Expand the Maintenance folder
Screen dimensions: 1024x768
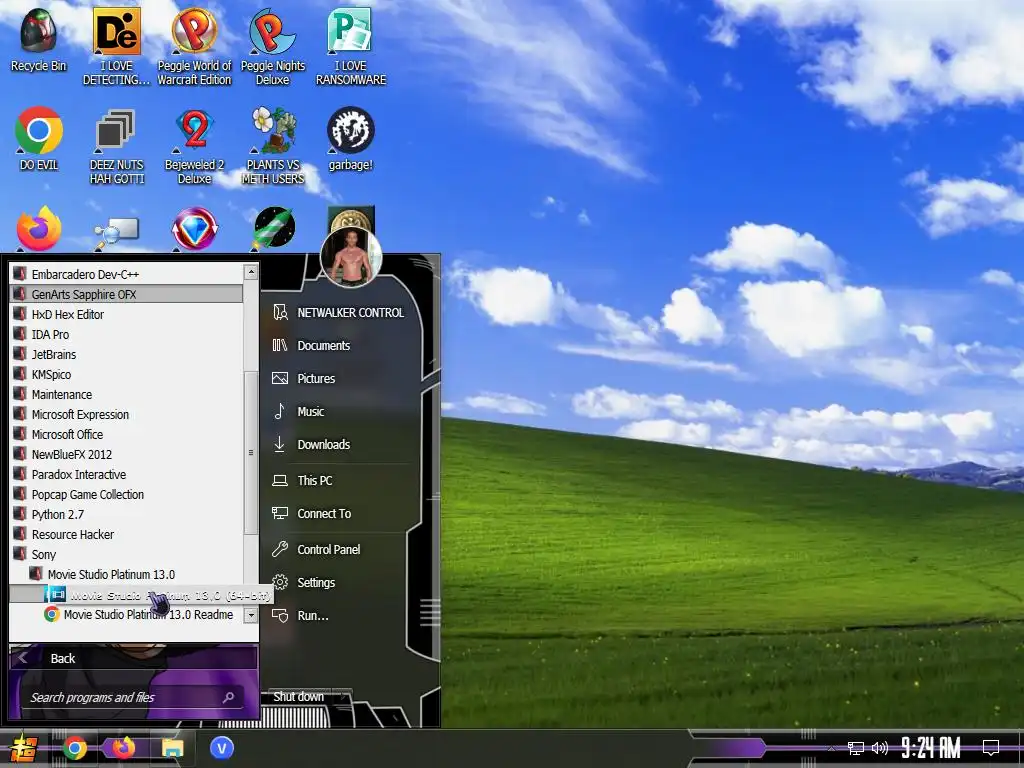click(x=127, y=394)
